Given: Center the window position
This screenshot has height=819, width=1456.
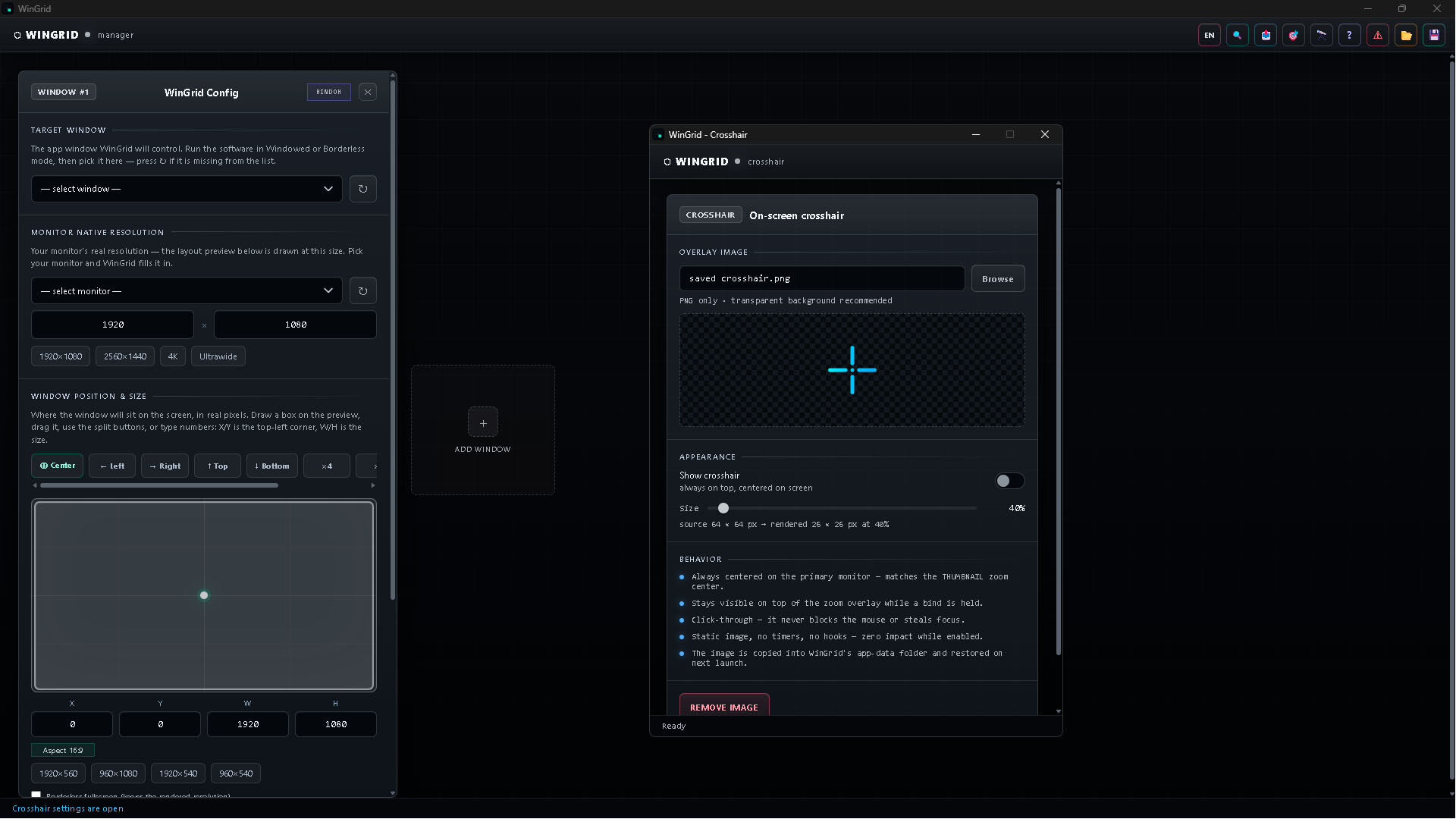Looking at the screenshot, I should [58, 466].
